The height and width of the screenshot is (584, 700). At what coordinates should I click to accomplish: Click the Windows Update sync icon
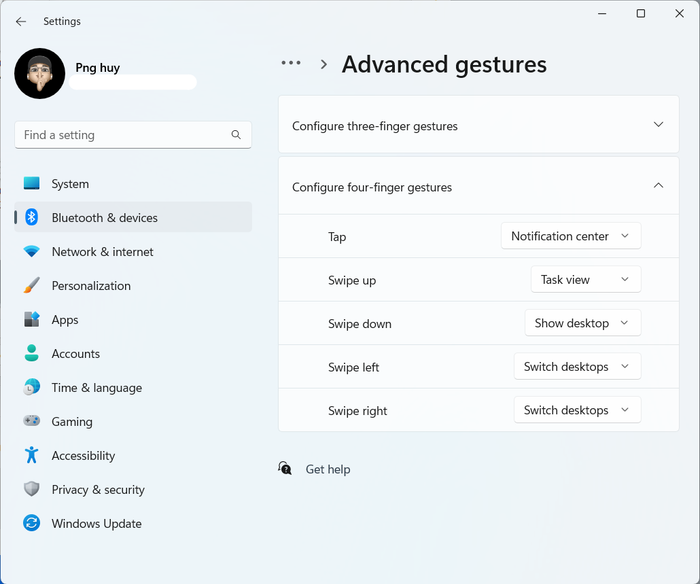coord(32,523)
